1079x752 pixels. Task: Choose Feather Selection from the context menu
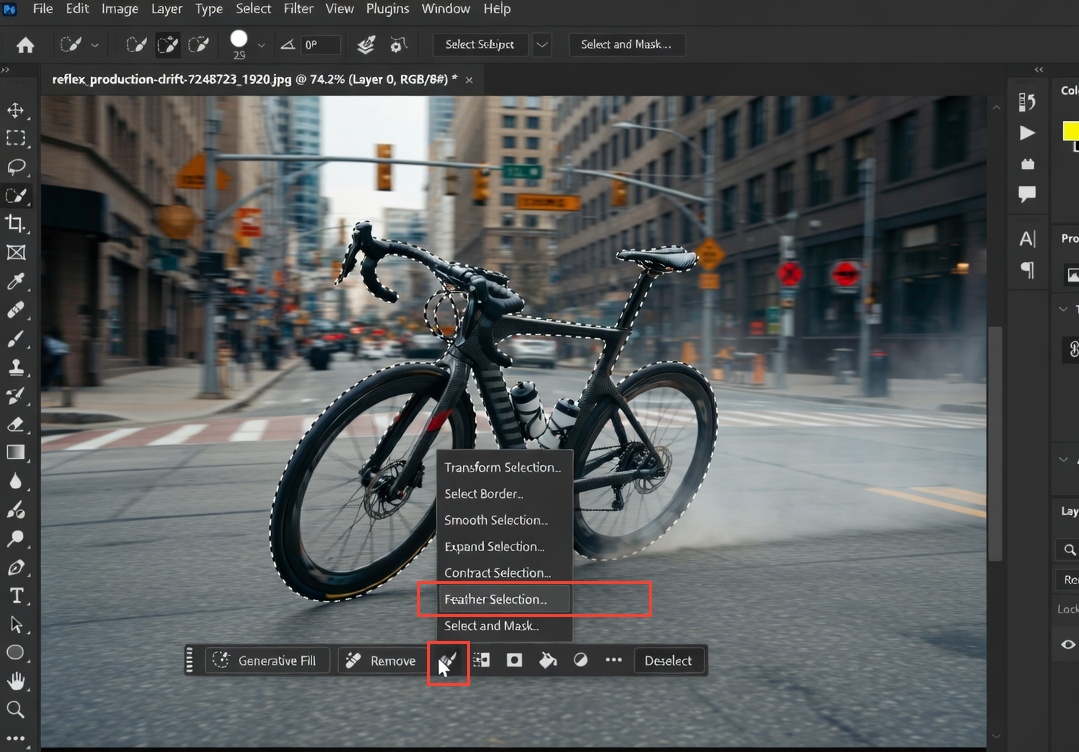(x=495, y=599)
